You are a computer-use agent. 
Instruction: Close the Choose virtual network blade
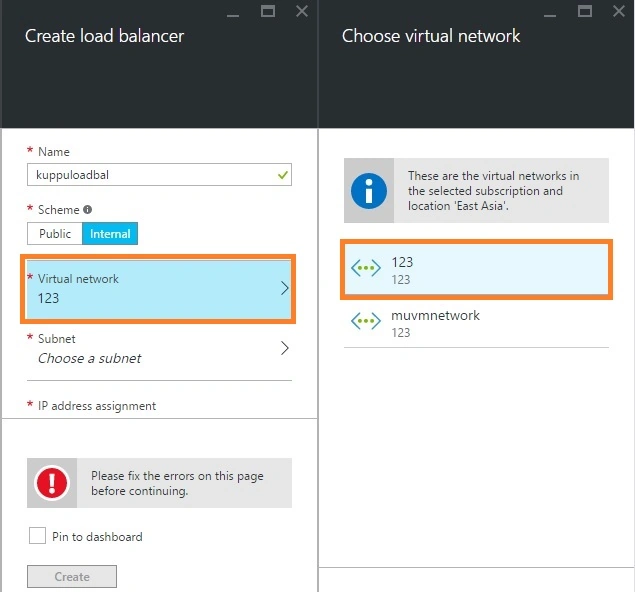click(618, 11)
